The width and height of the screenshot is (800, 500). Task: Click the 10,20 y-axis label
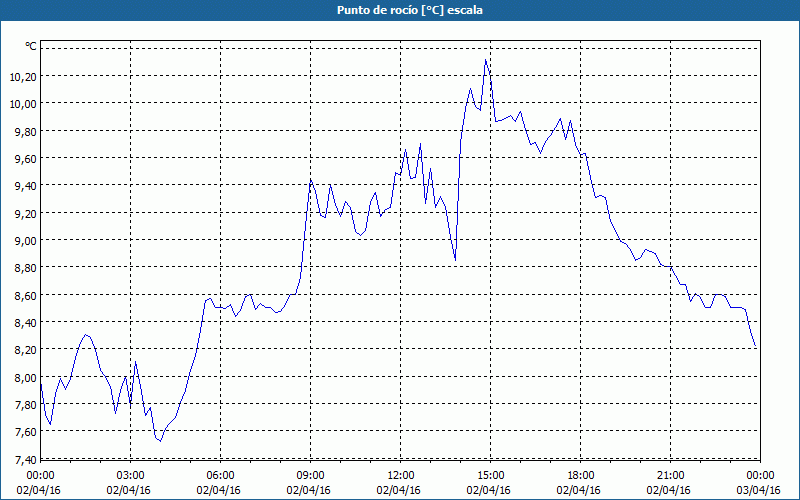[x=23, y=77]
